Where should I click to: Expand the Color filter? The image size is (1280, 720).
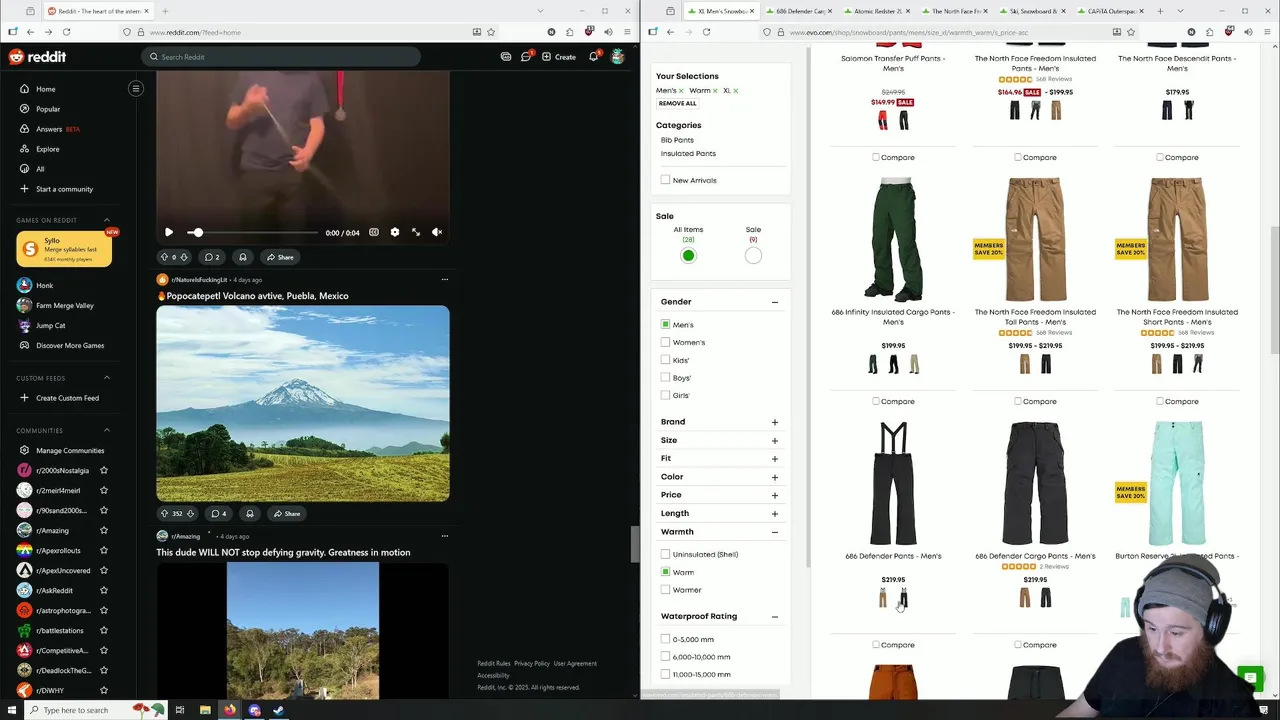[774, 477]
